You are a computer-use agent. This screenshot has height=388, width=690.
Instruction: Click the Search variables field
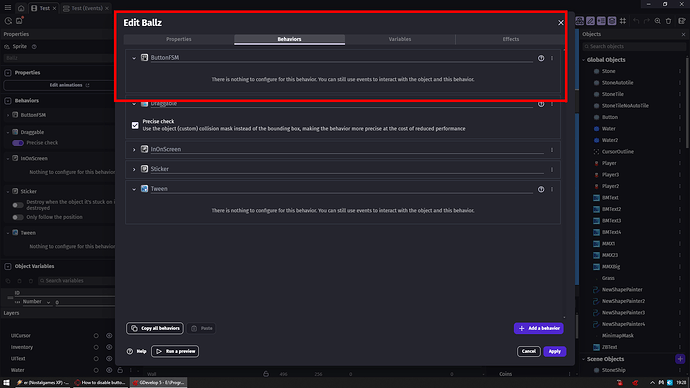pyautogui.click(x=76, y=281)
